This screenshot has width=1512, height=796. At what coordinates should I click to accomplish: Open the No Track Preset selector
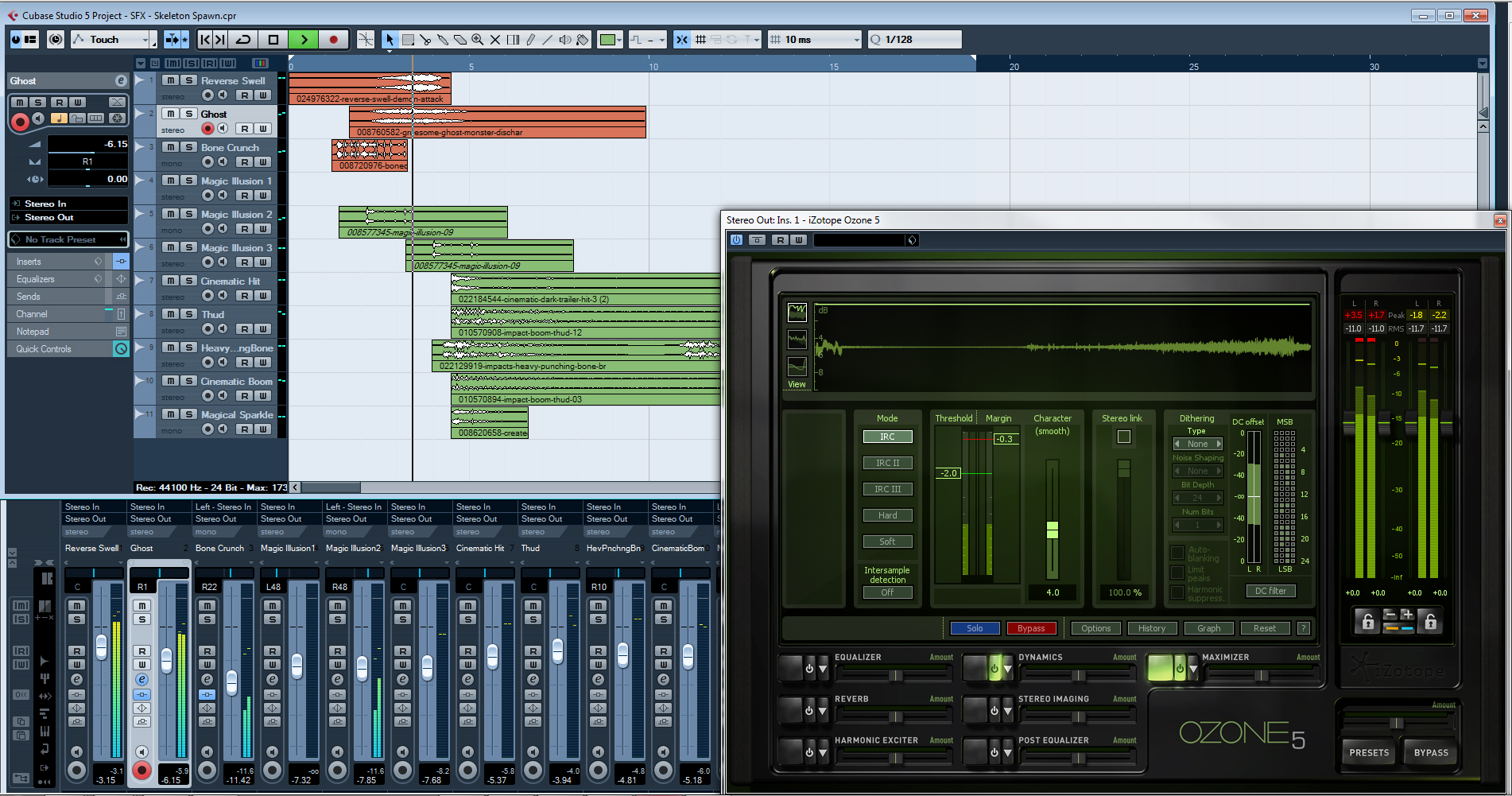(x=68, y=239)
